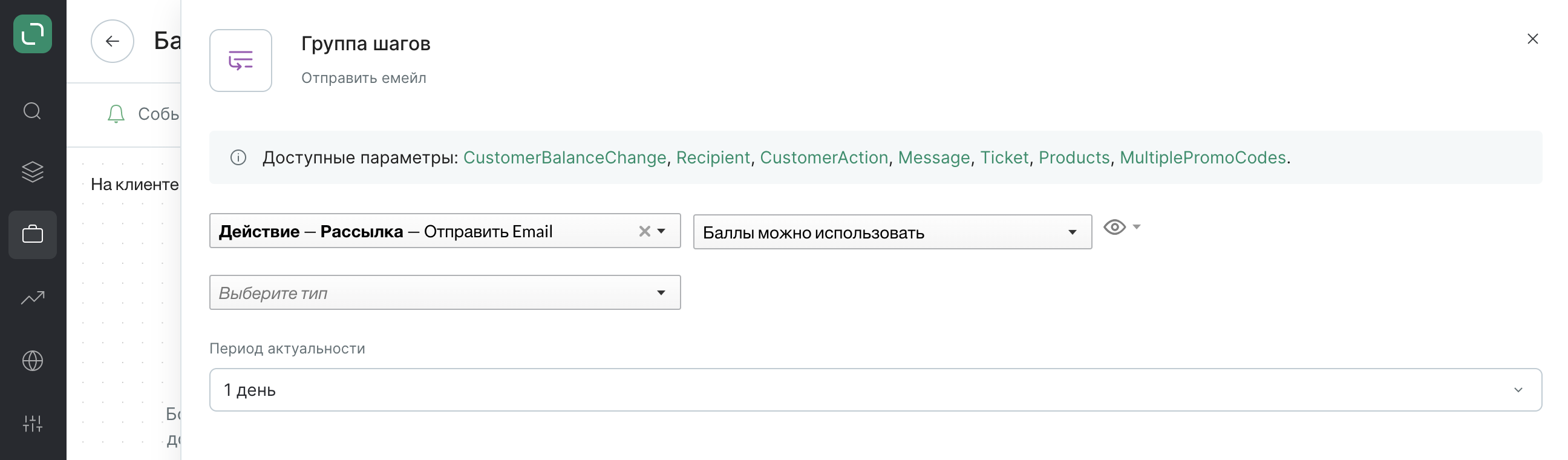
Task: Click the info icon beside Доступные параметры
Action: [238, 158]
